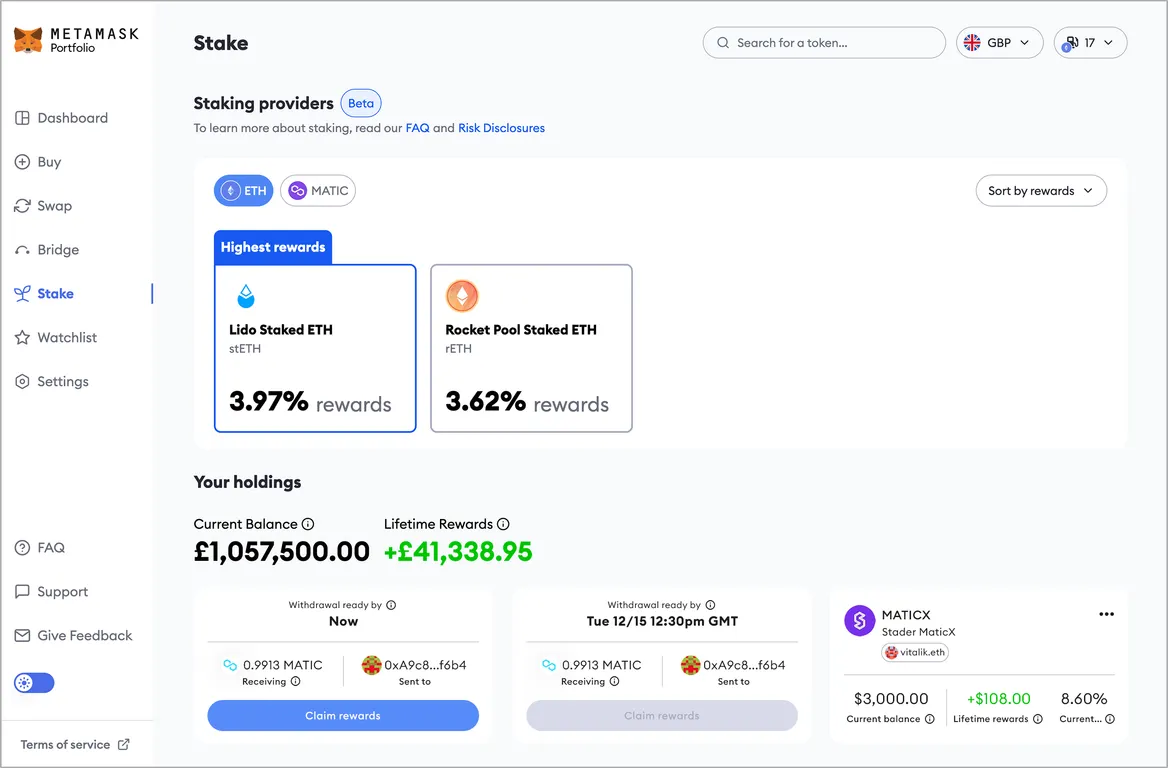Click Receiving info icon in the Tue 12/15 card
Screen dimensions: 1168x768
615,681
